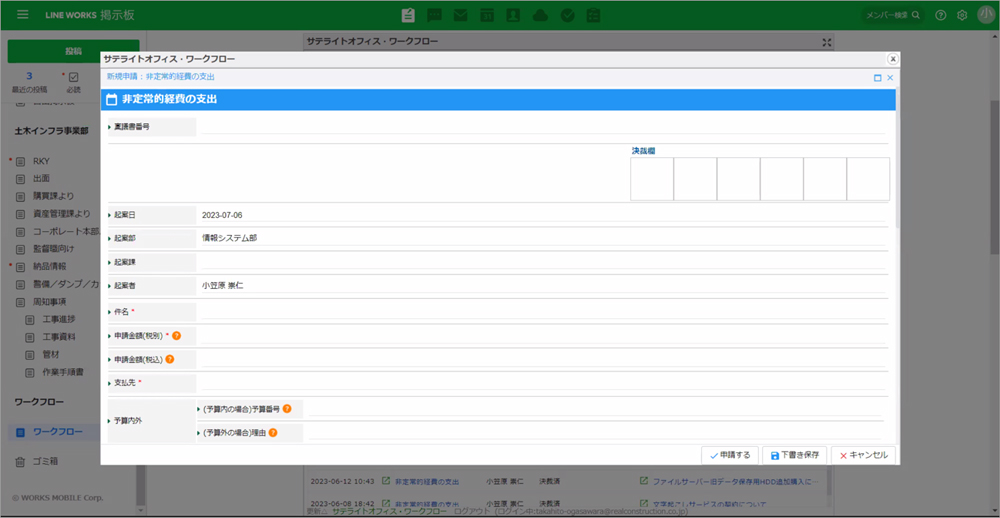Open the settings gear in the header
The height and width of the screenshot is (518, 1000).
tap(962, 15)
